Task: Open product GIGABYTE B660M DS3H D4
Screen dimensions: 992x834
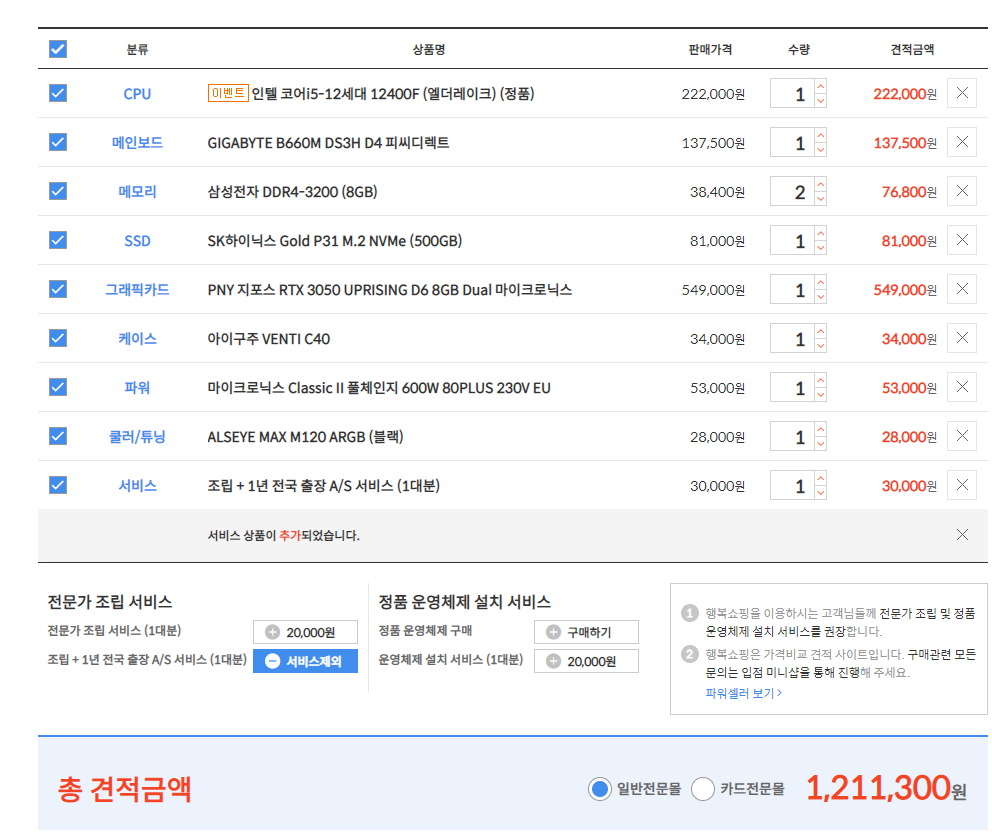Action: pyautogui.click(x=328, y=142)
